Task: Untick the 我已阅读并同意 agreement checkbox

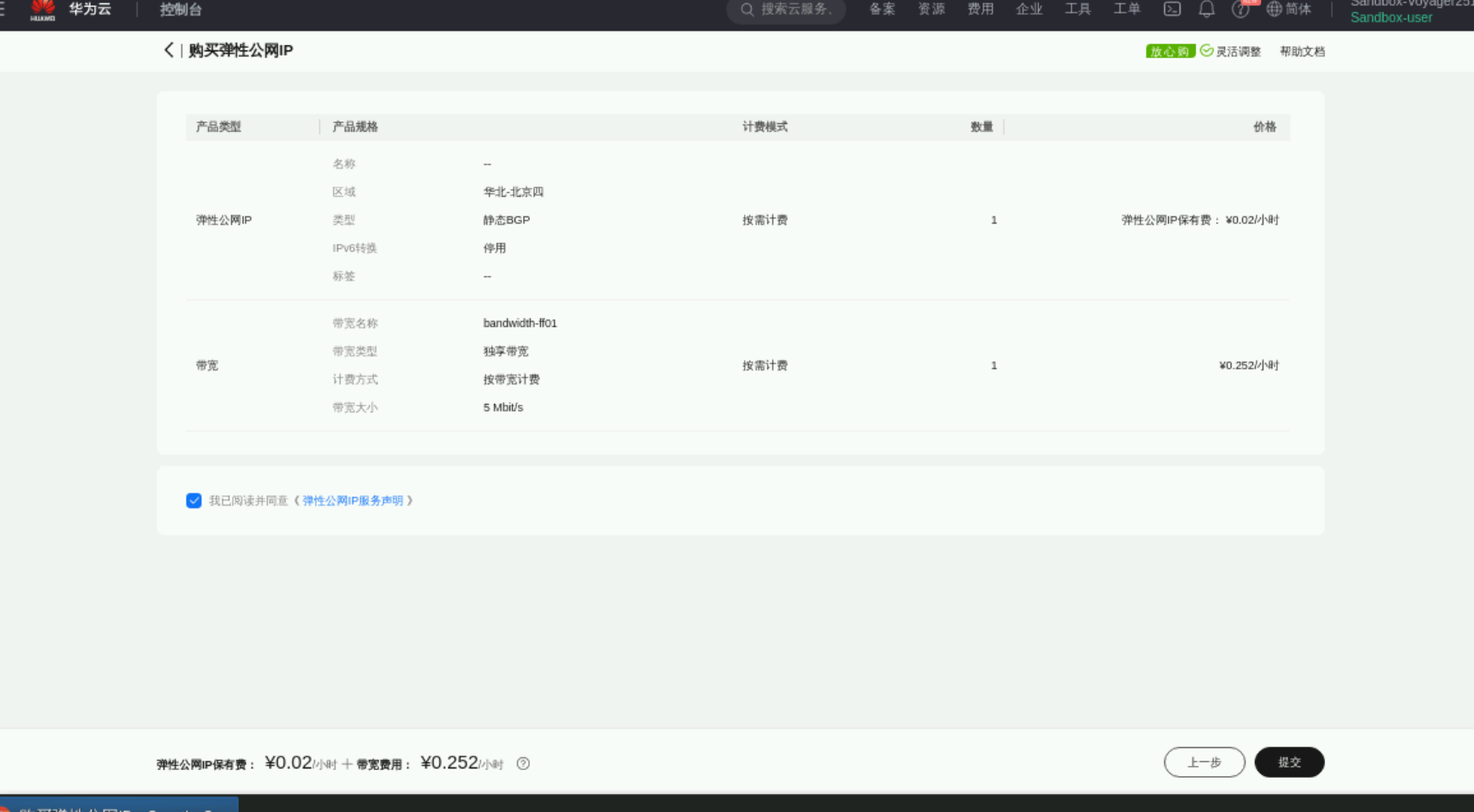Action: 194,501
